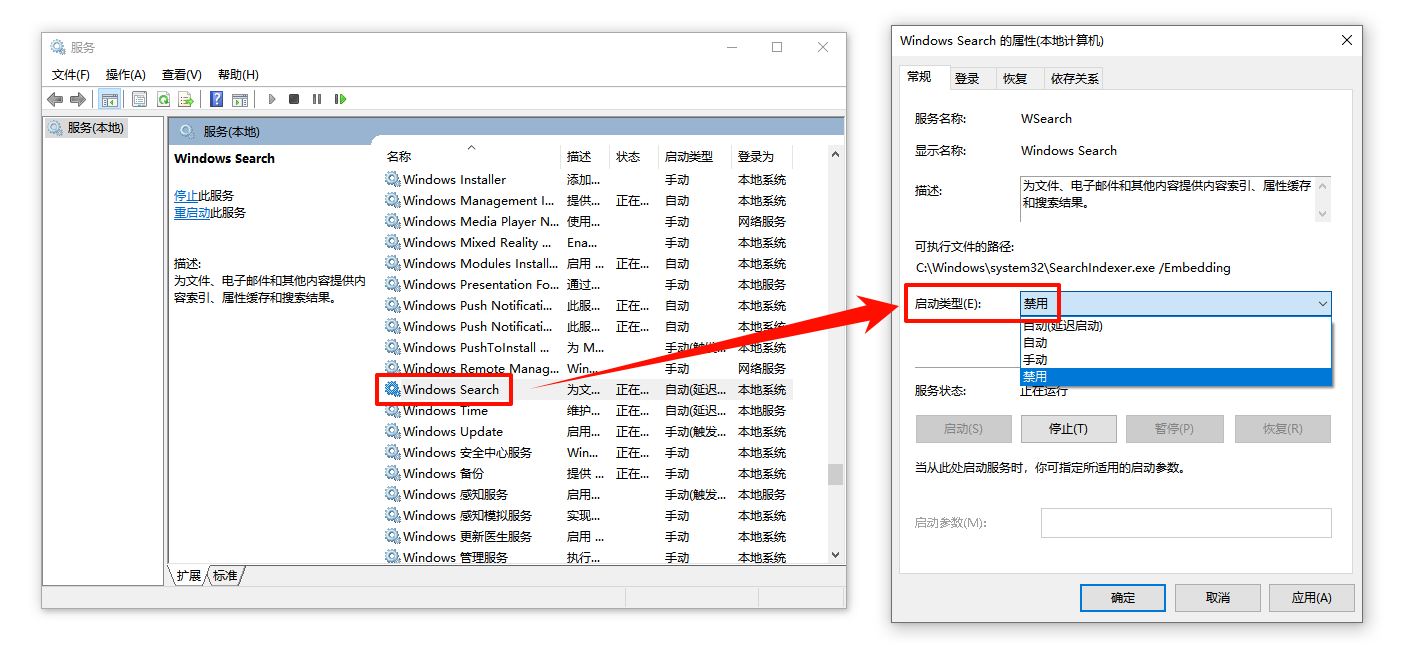
Task: Click gear icon beside Windows 备份
Action: [392, 474]
